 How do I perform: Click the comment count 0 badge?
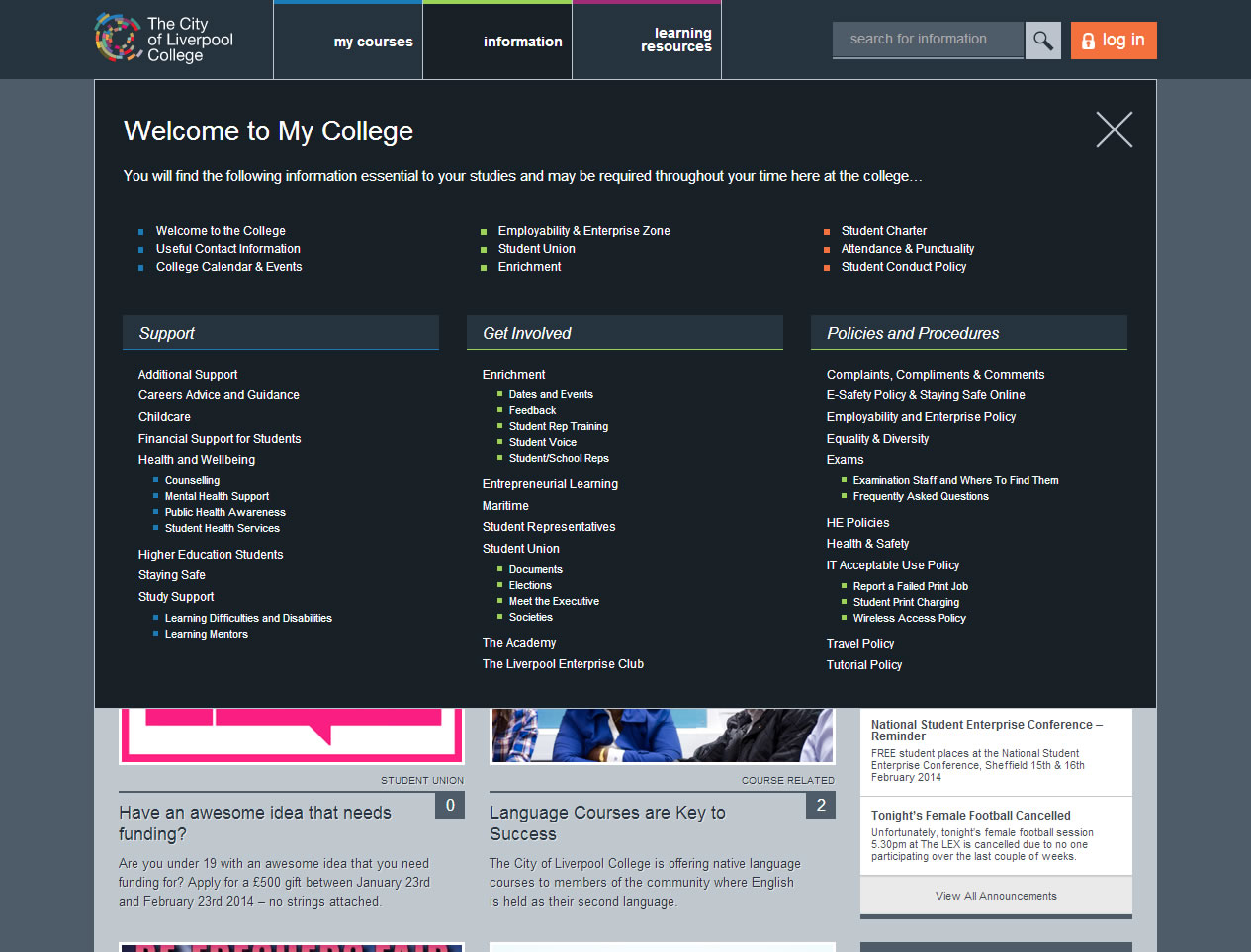(x=450, y=806)
